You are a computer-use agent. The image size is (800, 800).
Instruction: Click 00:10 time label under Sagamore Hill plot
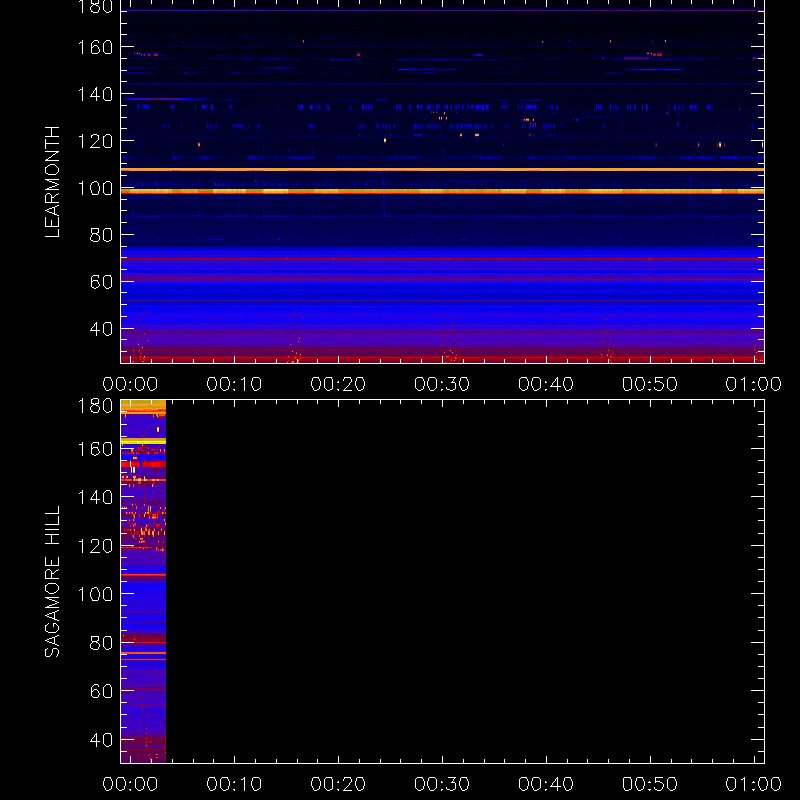coord(234,784)
